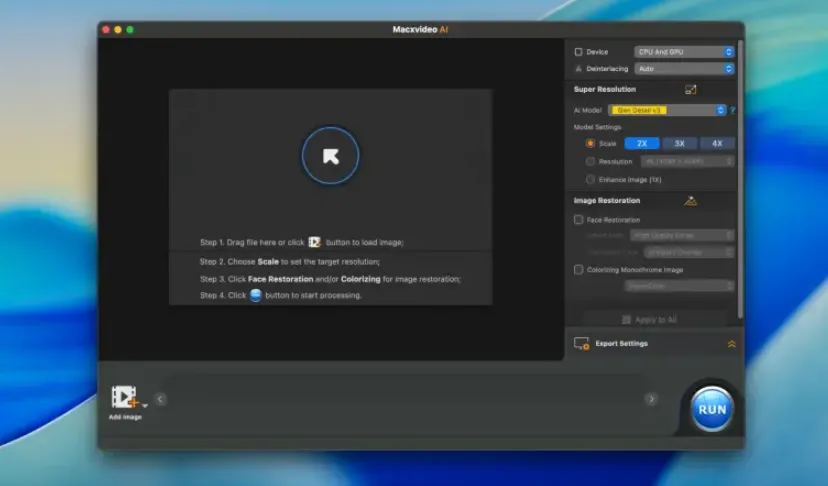The image size is (828, 486).
Task: Click the Add Image film icon
Action: (x=124, y=397)
